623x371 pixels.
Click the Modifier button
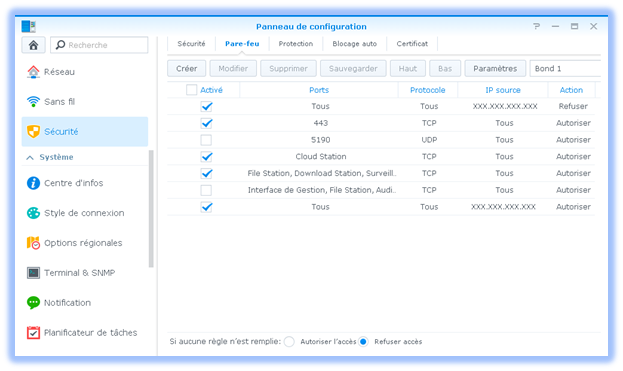tap(233, 68)
